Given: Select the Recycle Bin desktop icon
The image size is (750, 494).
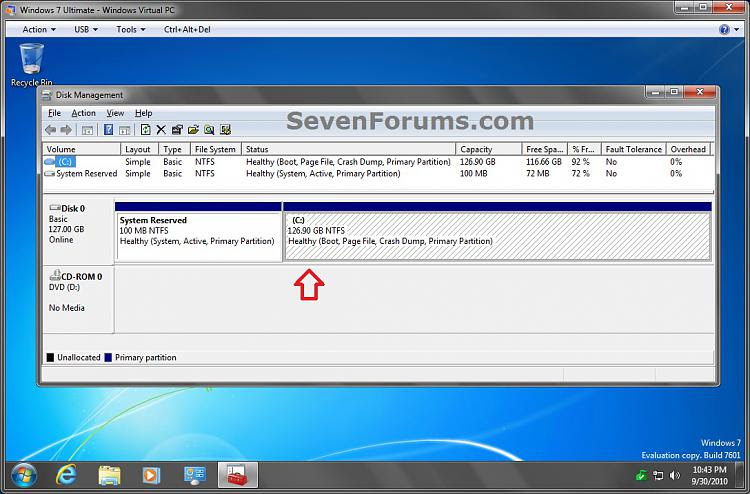Looking at the screenshot, I should tap(32, 65).
